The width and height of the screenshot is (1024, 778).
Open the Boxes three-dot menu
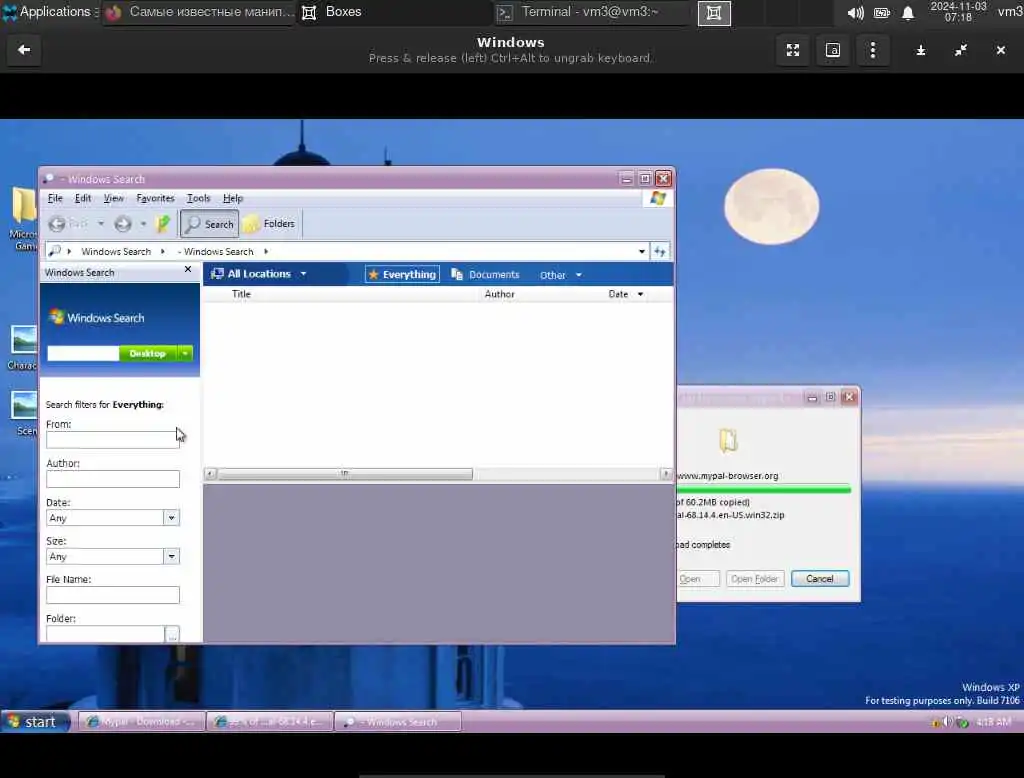(872, 50)
